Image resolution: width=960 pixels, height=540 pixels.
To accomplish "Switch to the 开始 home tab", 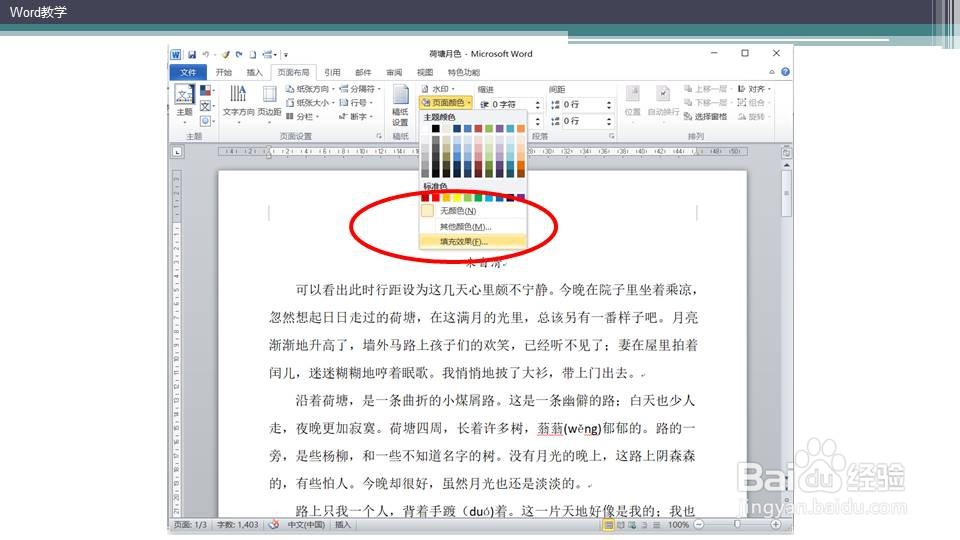I will point(223,72).
